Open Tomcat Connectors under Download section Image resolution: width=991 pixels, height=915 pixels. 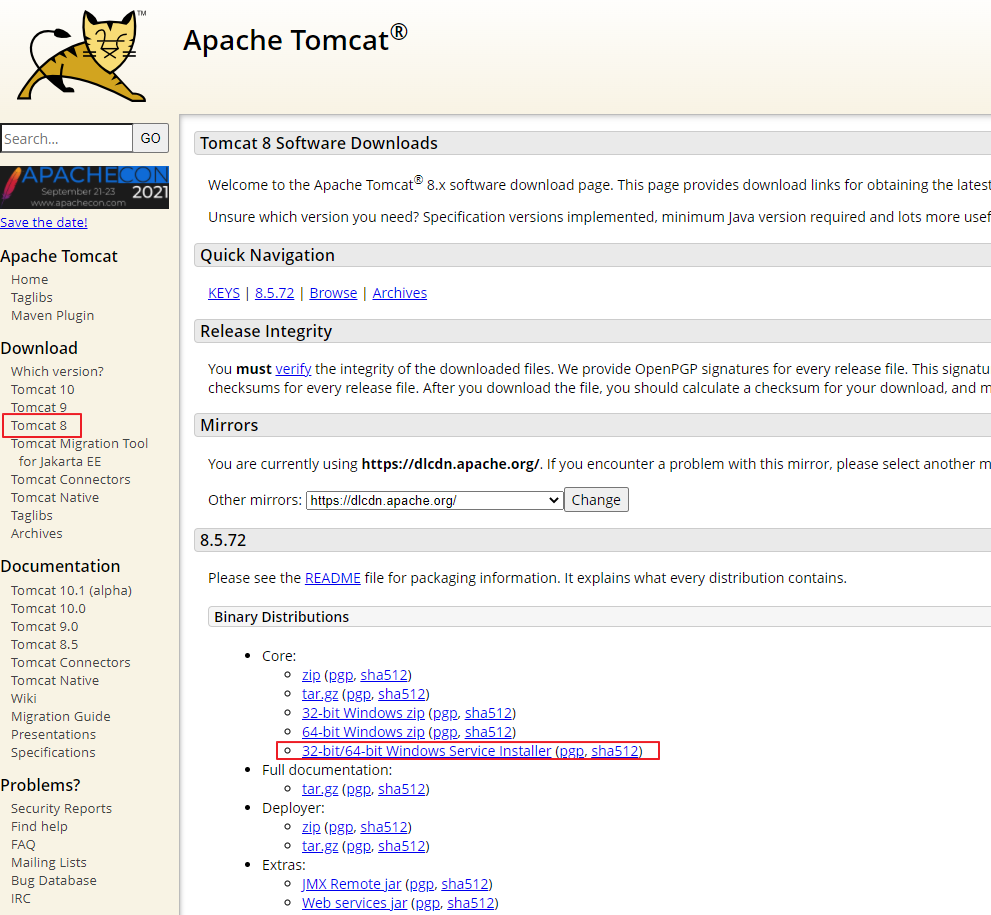71,480
